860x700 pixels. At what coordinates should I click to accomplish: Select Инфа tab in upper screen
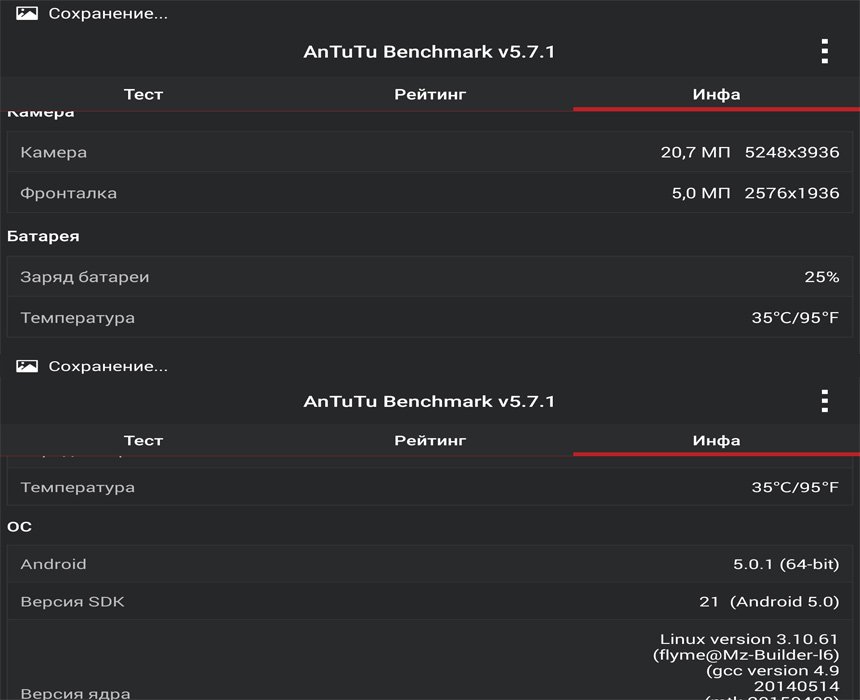click(x=716, y=94)
